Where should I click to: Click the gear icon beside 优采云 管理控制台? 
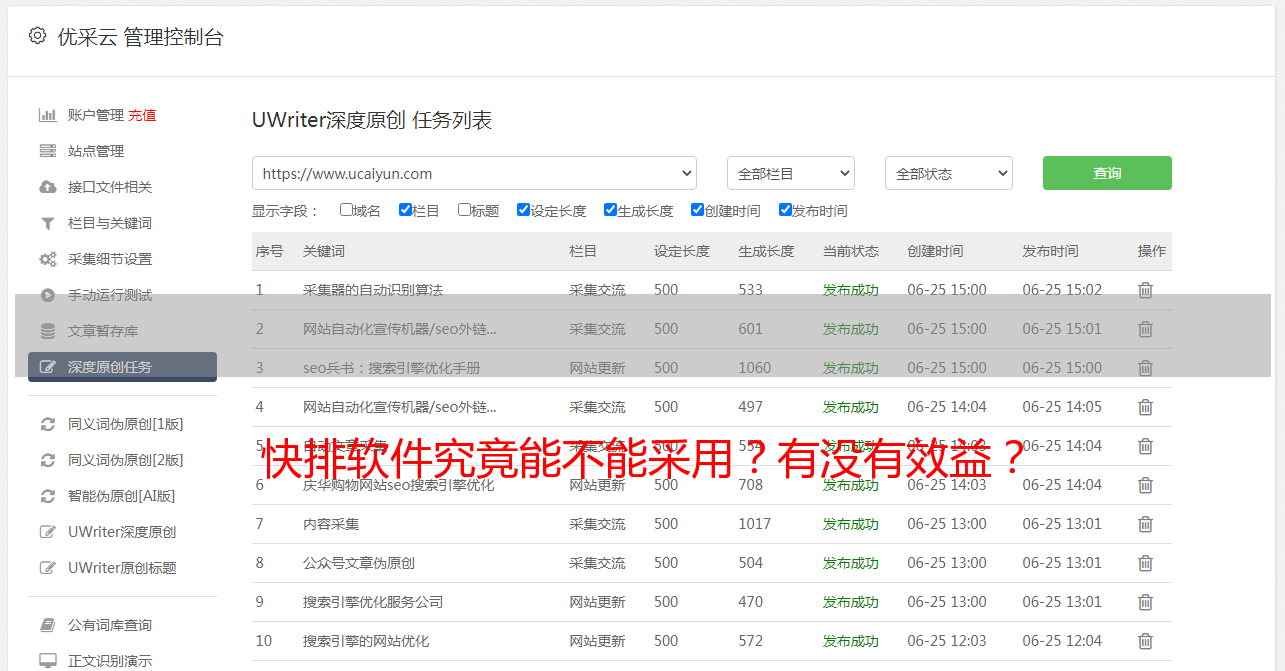[37, 36]
